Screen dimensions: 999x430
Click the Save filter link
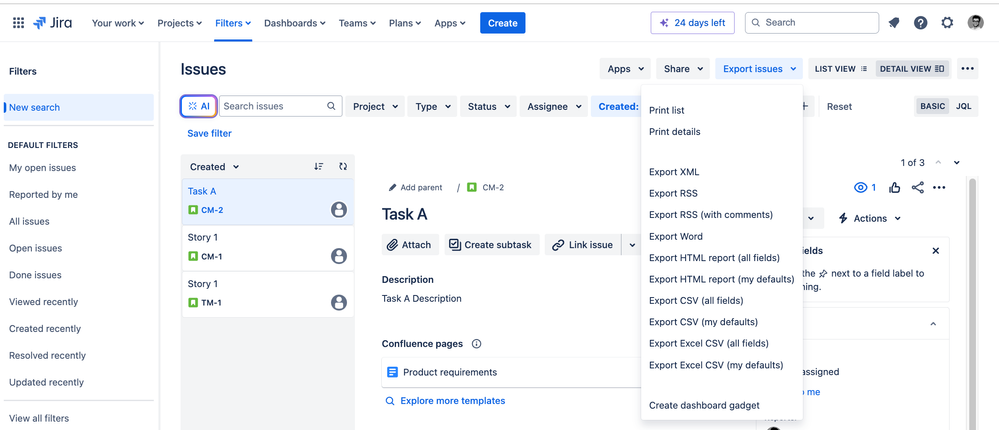click(x=210, y=134)
